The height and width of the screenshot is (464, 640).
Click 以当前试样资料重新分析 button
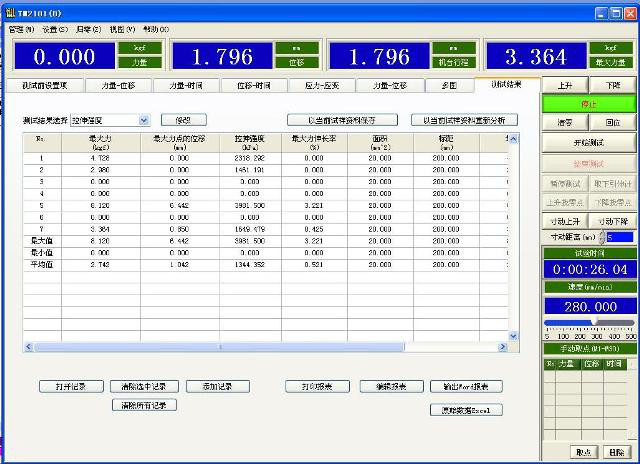point(464,120)
